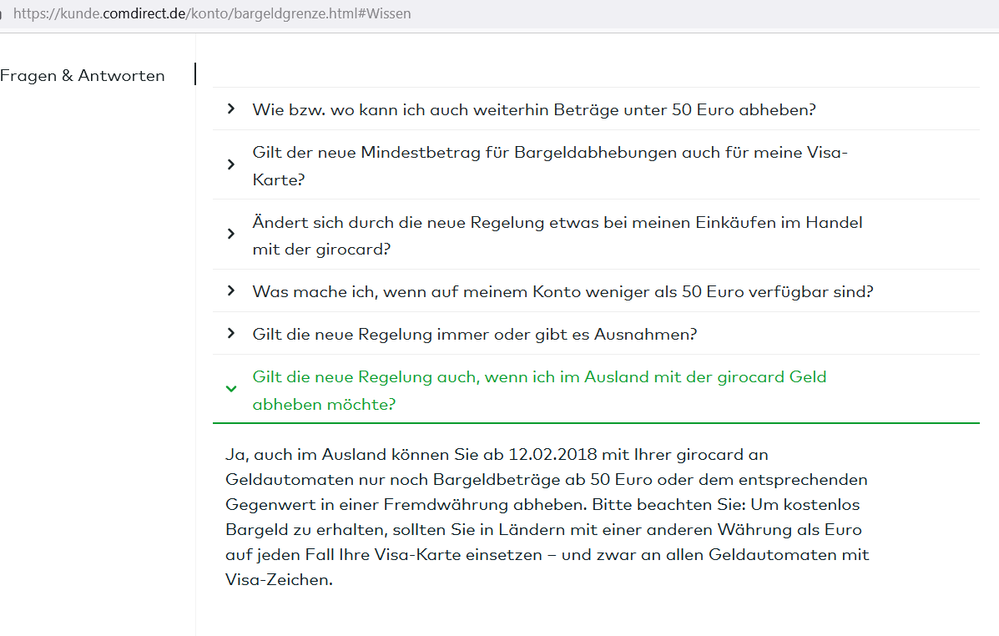Click the vertical separator bar next to Fragen & Antworten
Viewport: 999px width, 636px height.
195,74
